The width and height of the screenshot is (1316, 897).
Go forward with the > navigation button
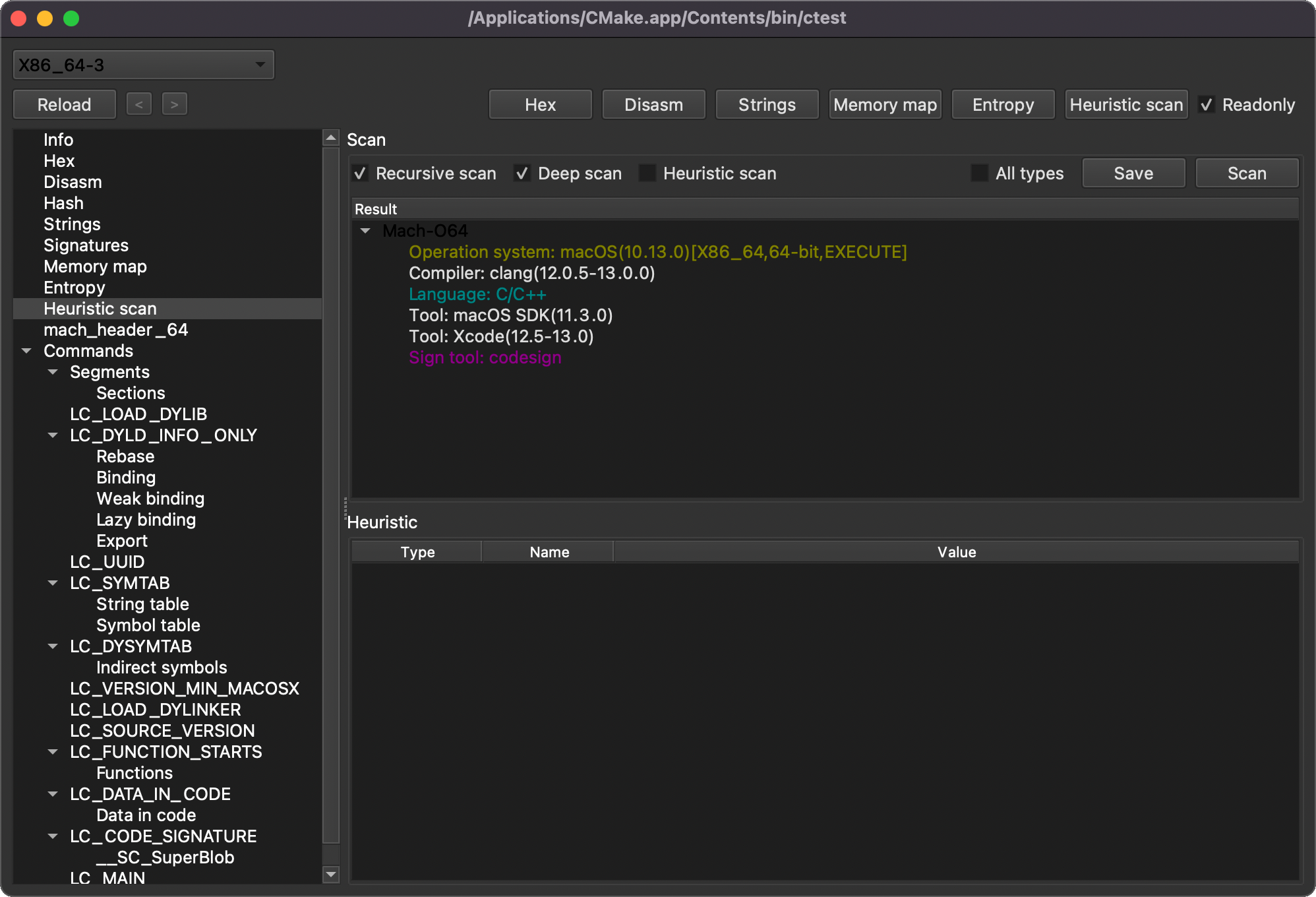(x=175, y=104)
